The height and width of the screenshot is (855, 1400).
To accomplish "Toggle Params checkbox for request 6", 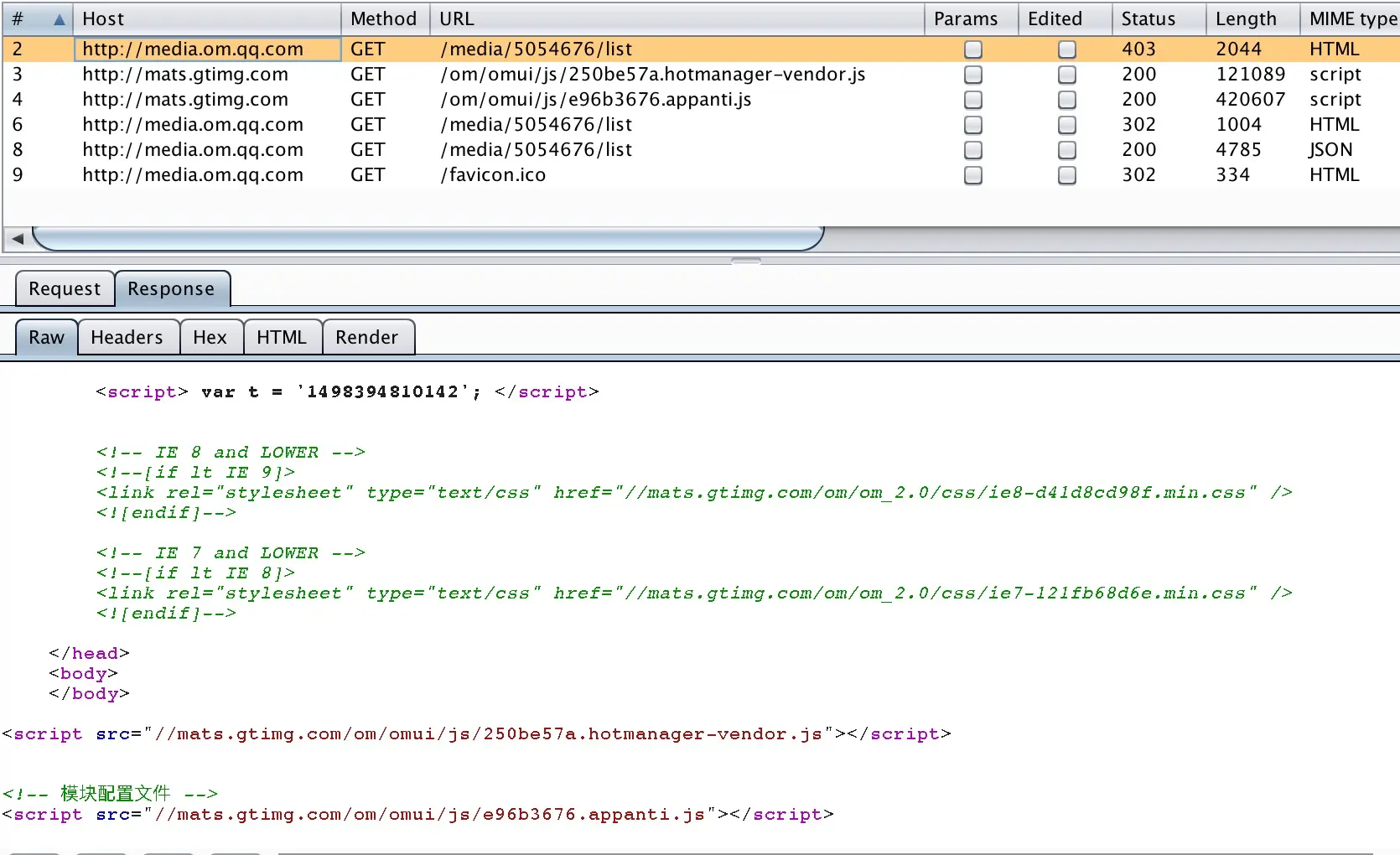I will click(x=972, y=125).
